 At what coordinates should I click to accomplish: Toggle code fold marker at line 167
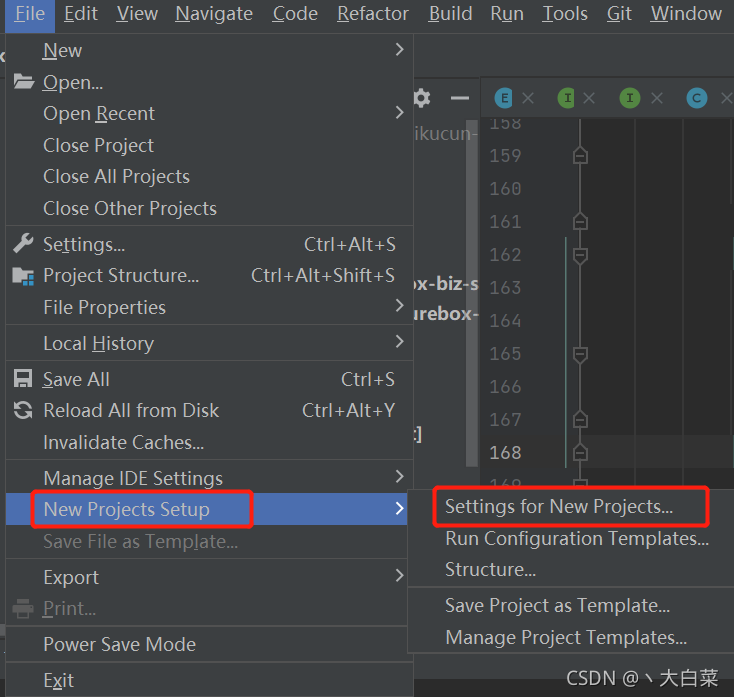580,420
